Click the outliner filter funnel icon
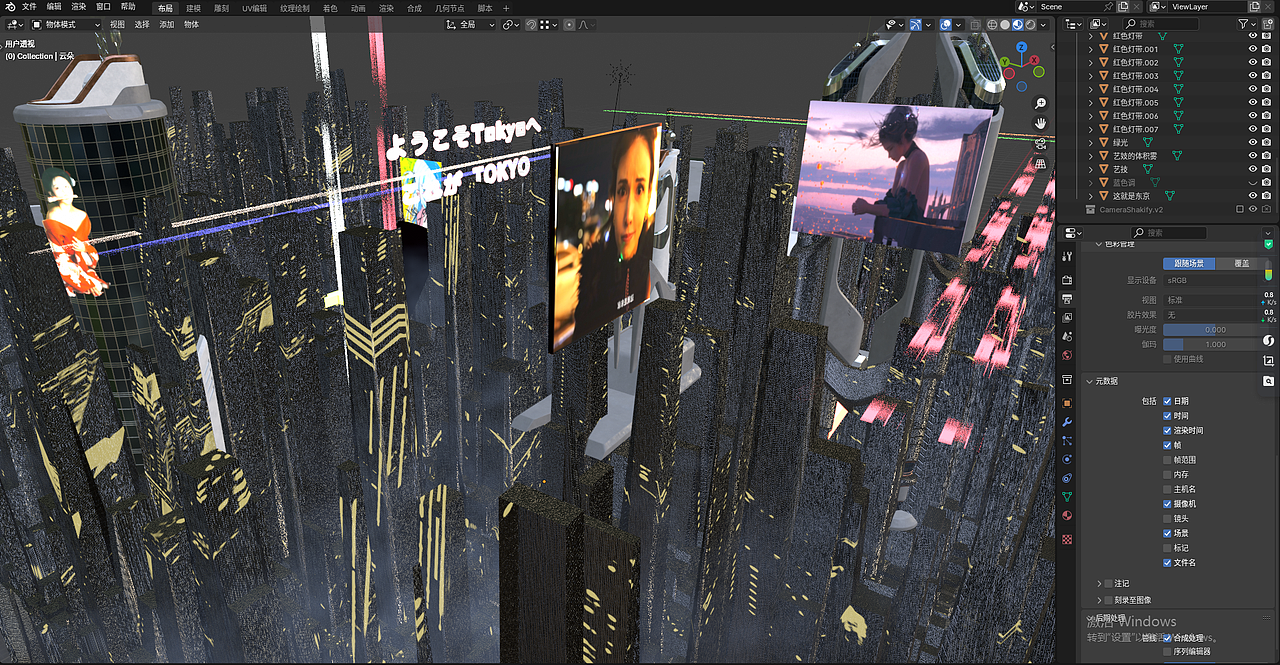Image resolution: width=1280 pixels, height=665 pixels. 1243,23
